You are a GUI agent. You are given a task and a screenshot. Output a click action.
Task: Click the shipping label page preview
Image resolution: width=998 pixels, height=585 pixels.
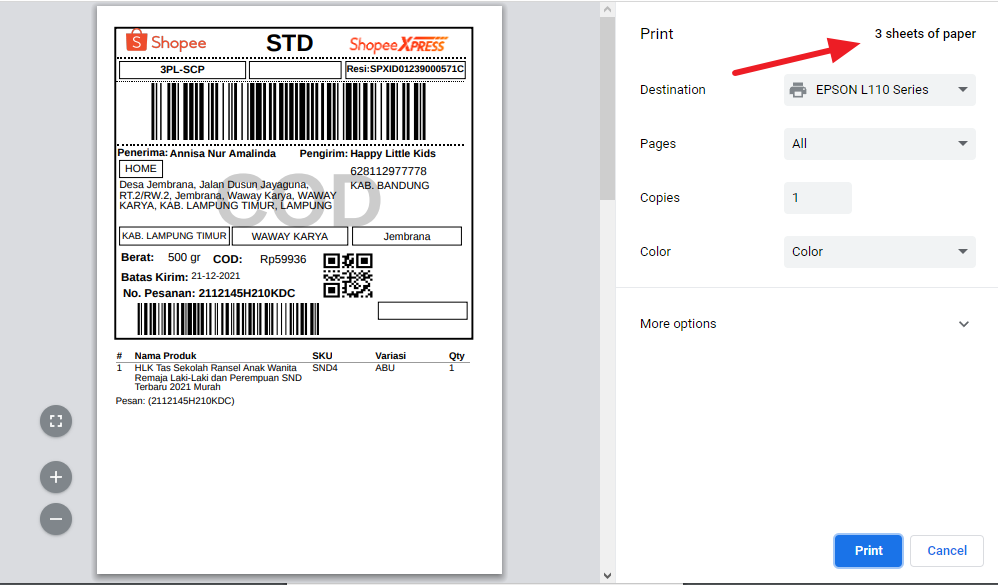(299, 290)
